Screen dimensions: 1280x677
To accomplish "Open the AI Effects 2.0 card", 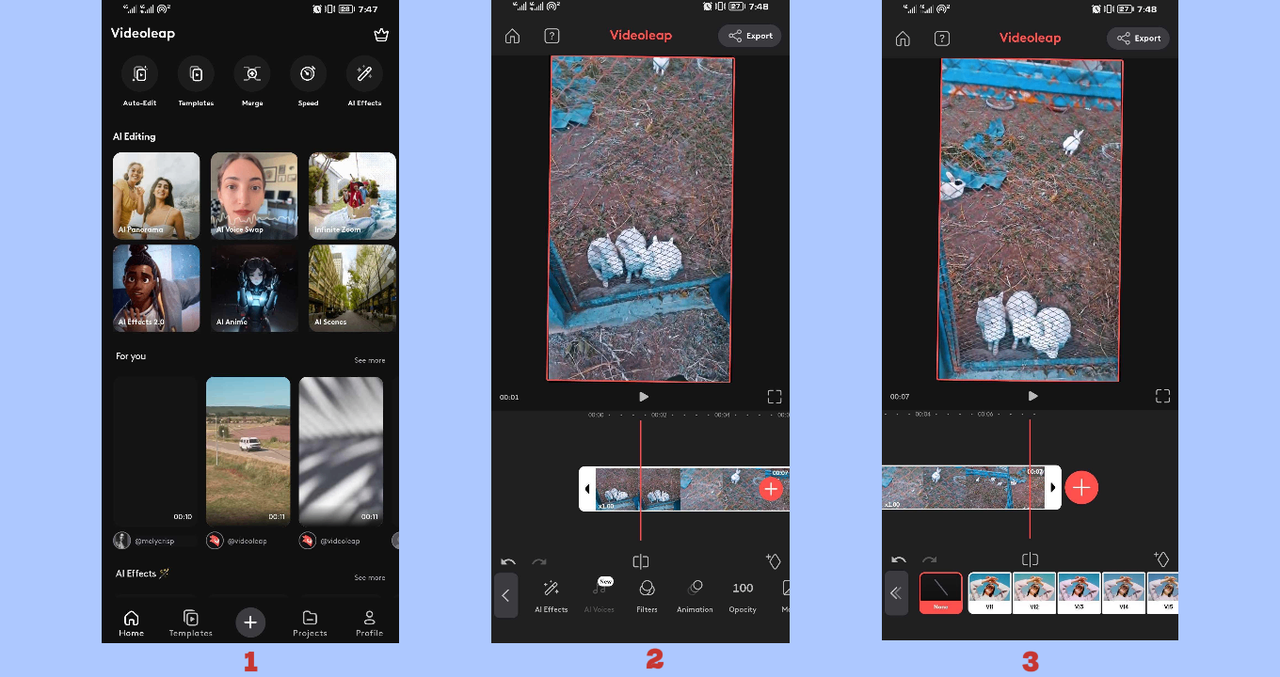I will click(x=156, y=288).
